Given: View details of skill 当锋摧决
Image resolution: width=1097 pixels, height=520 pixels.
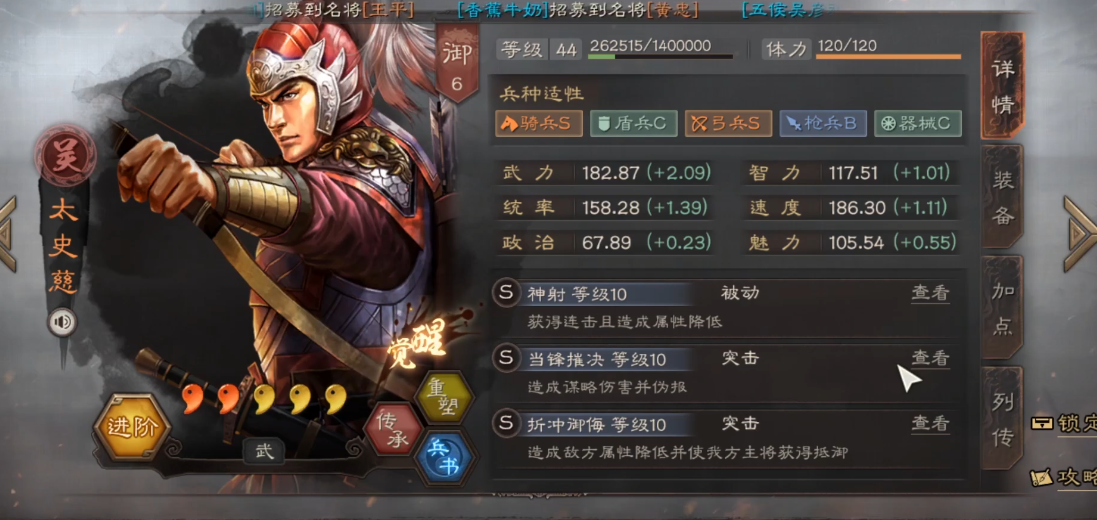Looking at the screenshot, I should (x=930, y=358).
